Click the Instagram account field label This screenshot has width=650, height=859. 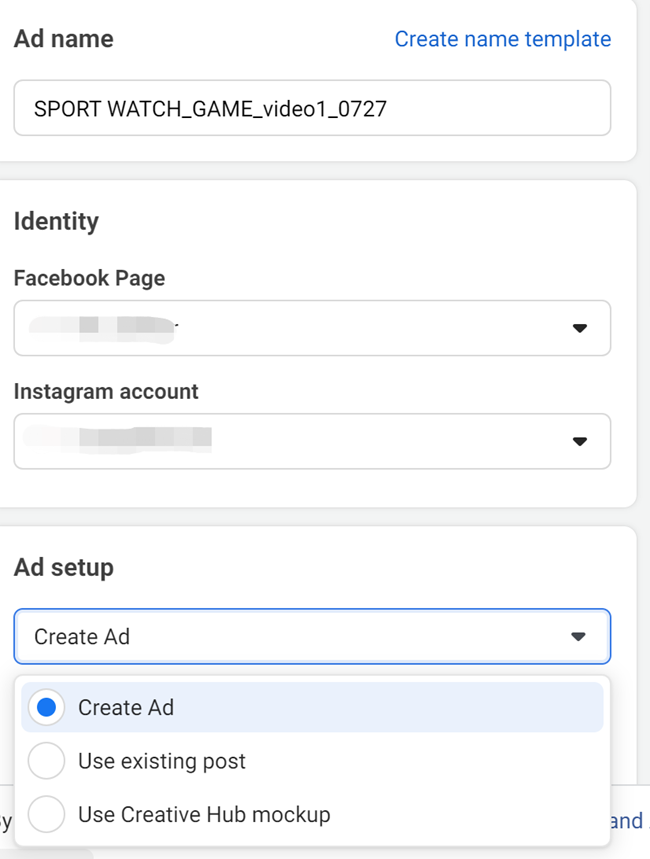pos(106,392)
